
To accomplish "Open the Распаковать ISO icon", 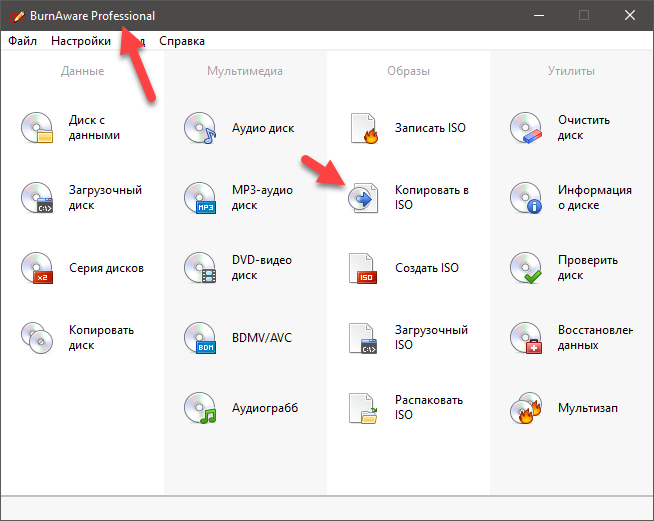I will (x=363, y=408).
